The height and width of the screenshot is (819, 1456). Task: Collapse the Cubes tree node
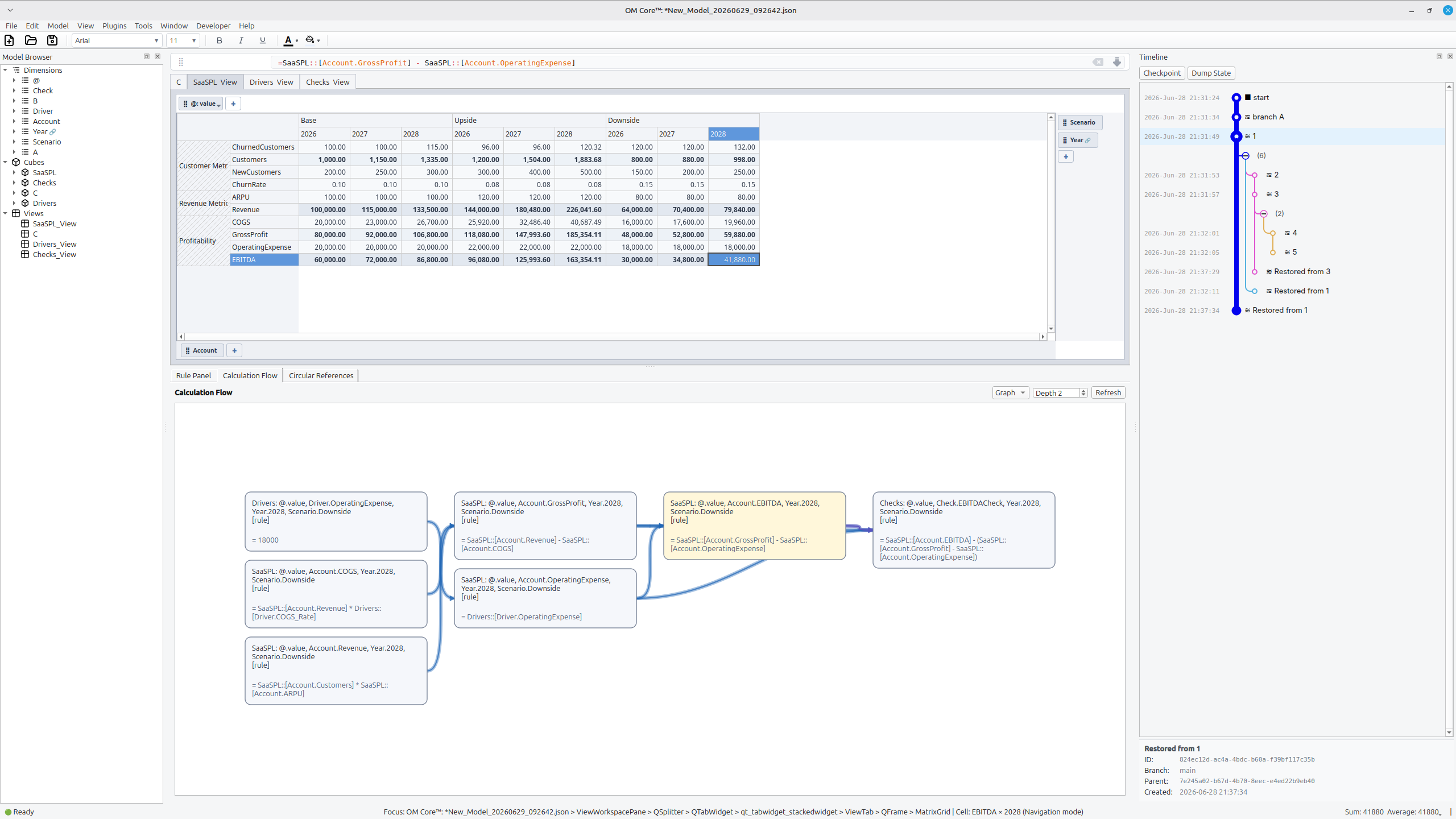click(x=6, y=162)
